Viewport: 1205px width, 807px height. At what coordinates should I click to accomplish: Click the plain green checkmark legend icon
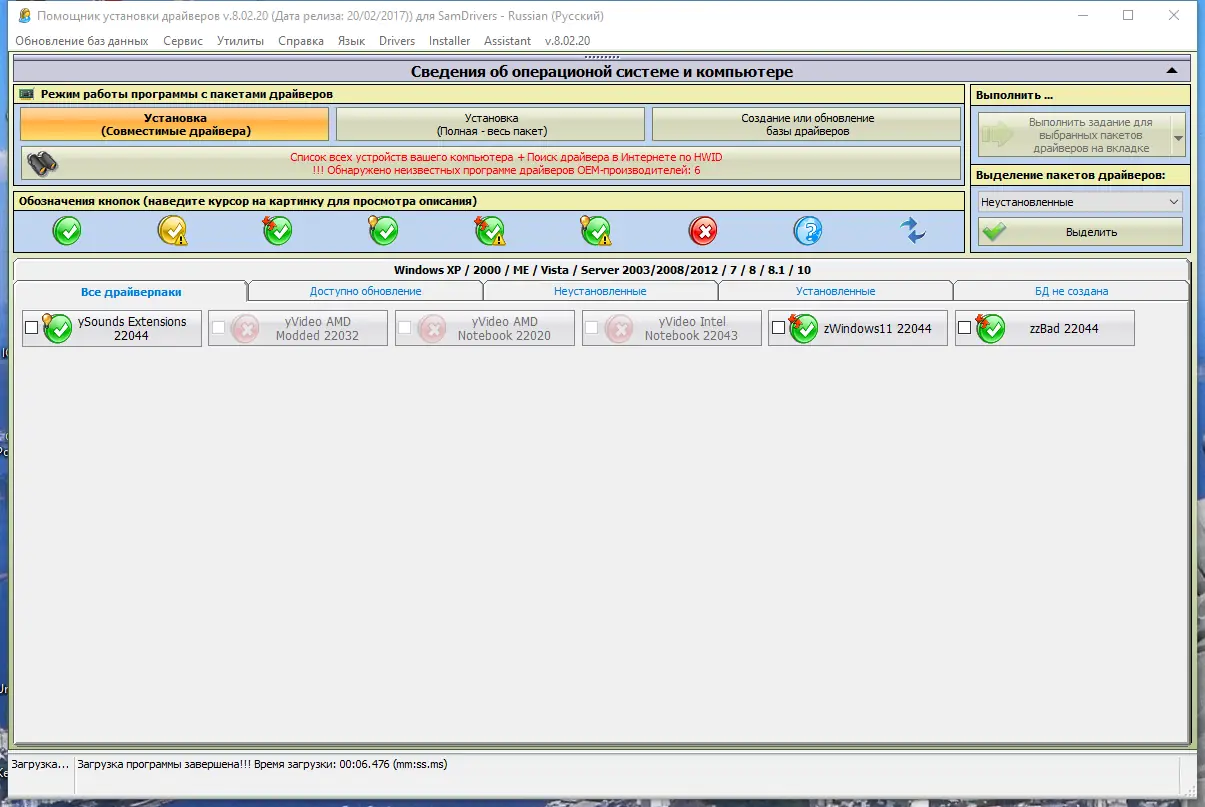click(x=67, y=231)
